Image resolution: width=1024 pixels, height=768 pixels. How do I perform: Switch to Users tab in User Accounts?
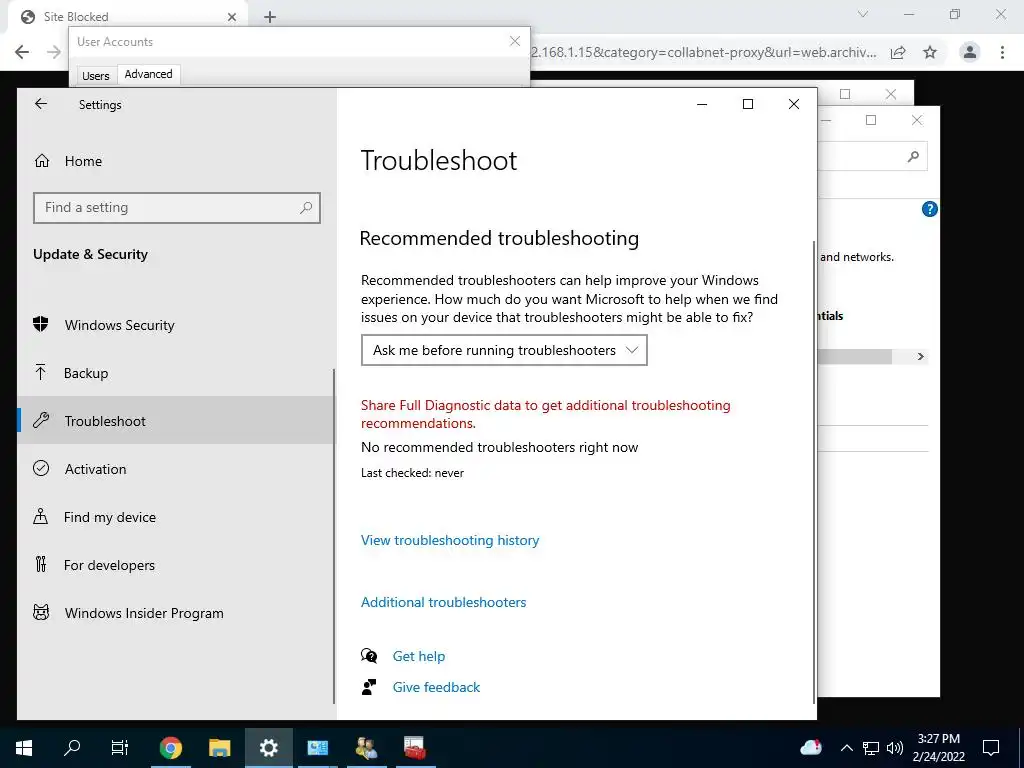coord(95,76)
